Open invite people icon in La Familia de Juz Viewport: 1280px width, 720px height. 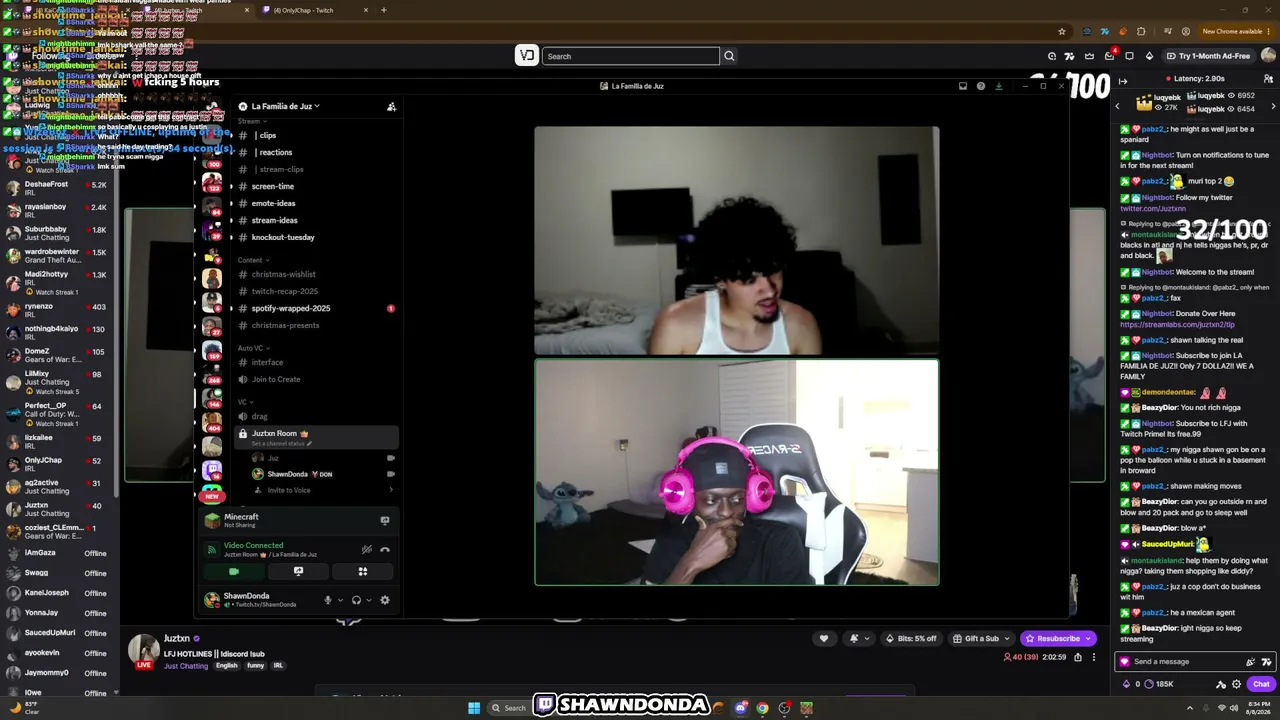coord(391,106)
